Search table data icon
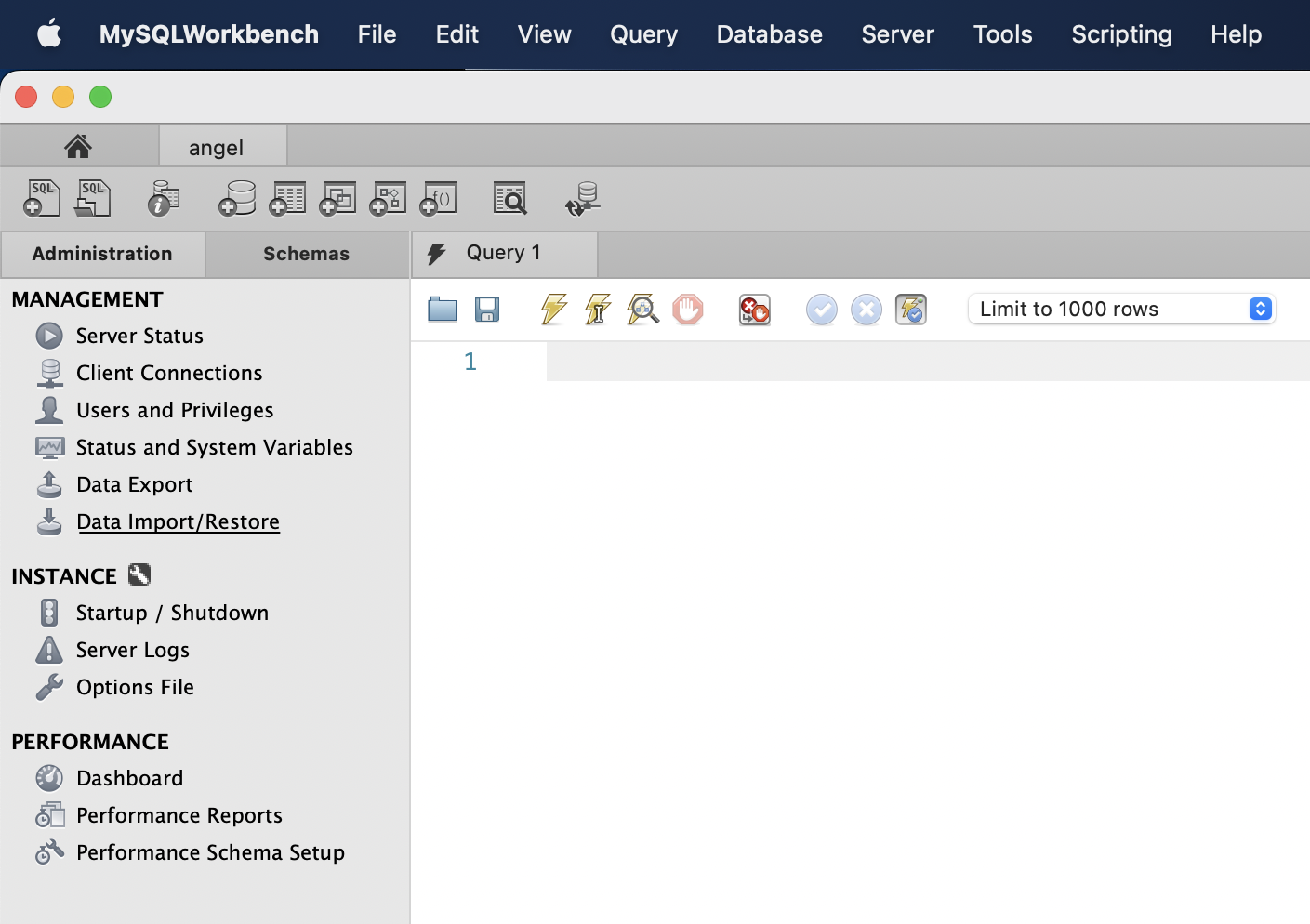1310x924 pixels. (510, 198)
